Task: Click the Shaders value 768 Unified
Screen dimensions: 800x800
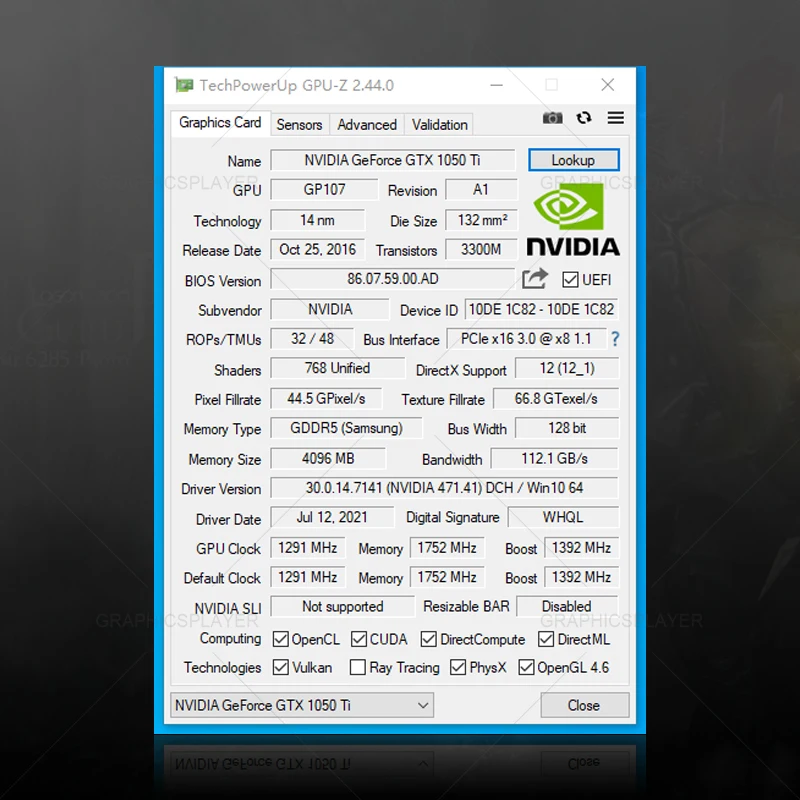Action: 338,368
